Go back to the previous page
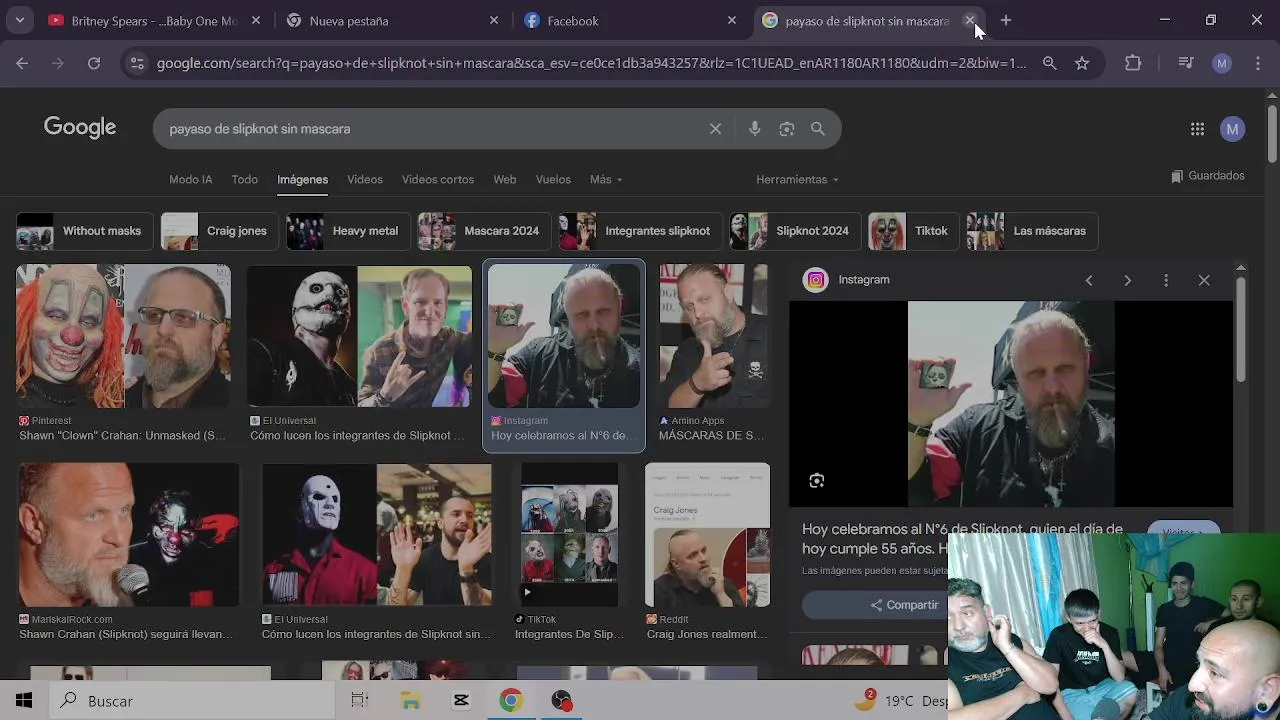The height and width of the screenshot is (720, 1280). [x=22, y=63]
